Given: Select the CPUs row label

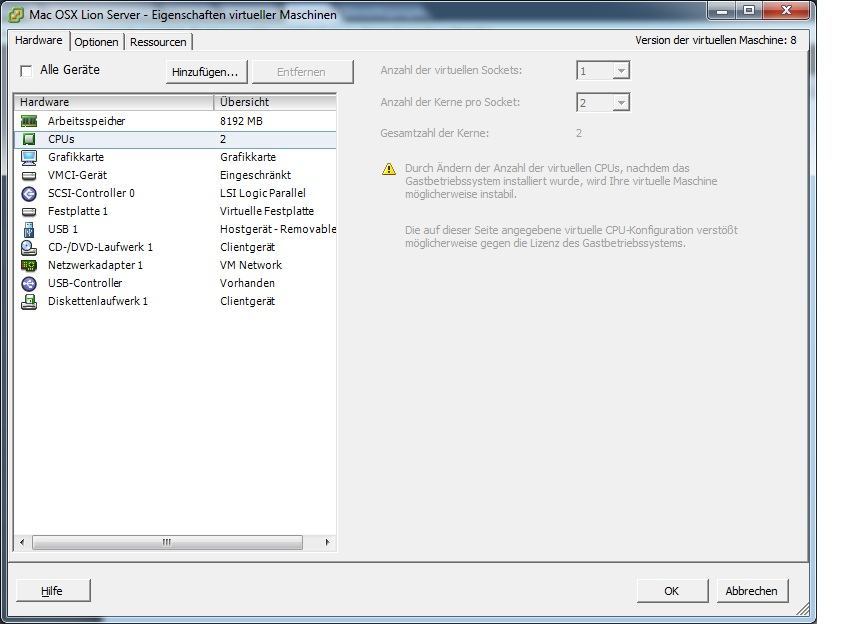Looking at the screenshot, I should pyautogui.click(x=61, y=139).
